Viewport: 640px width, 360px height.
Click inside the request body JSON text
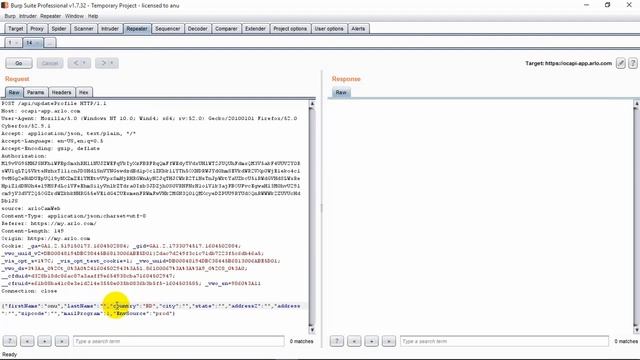pos(151,309)
